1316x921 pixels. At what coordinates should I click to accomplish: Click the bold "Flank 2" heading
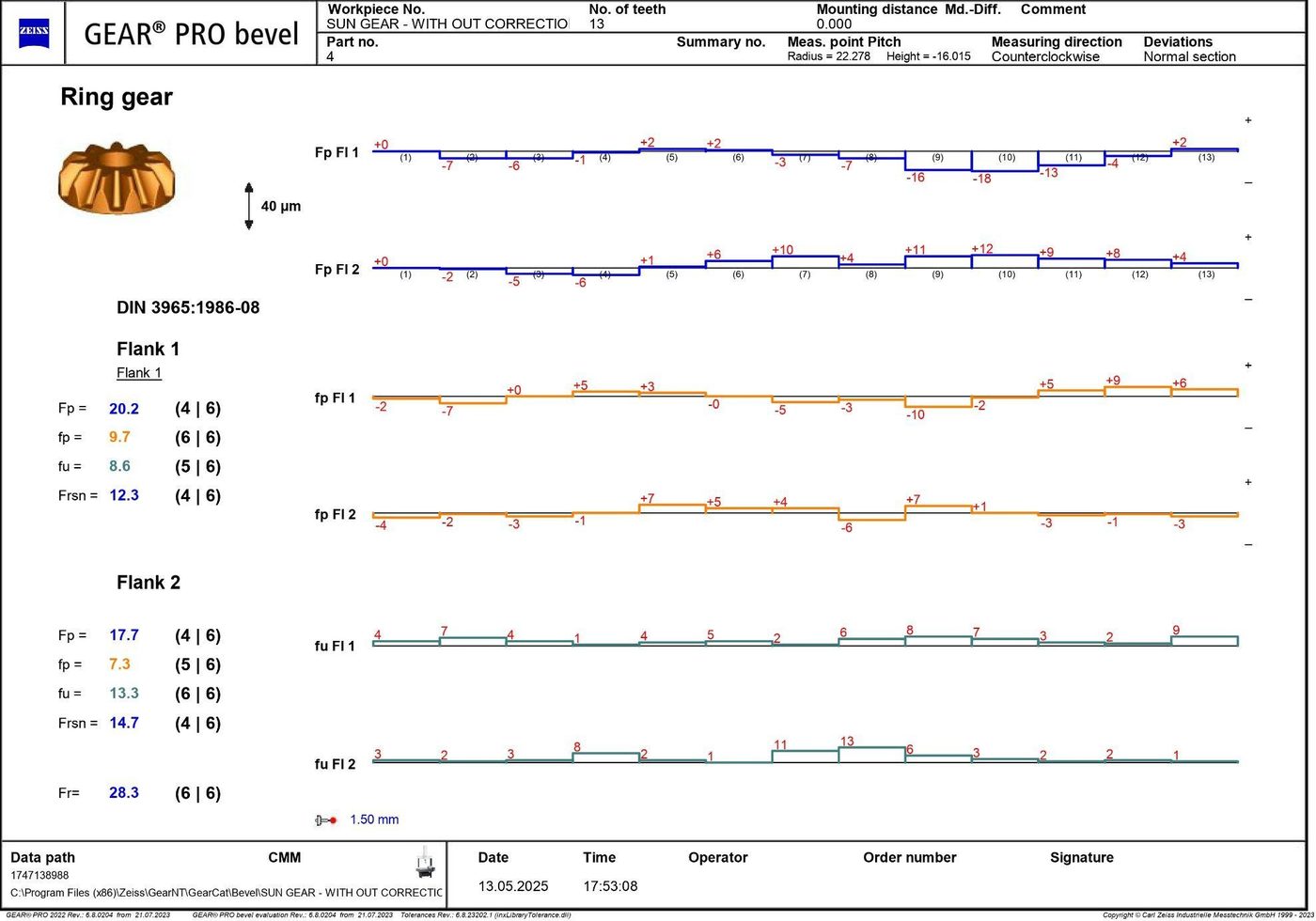pos(148,583)
